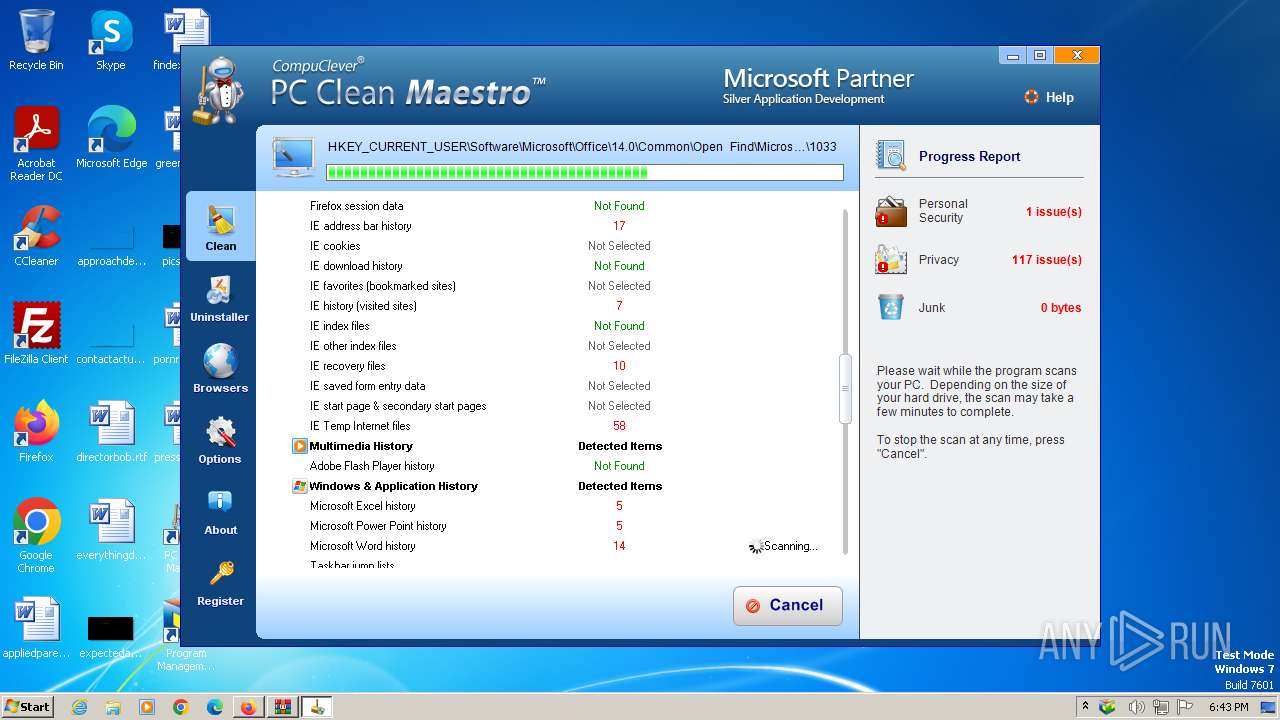Viewport: 1280px width, 720px height.
Task: Select 'Microsoft Excel history' row
Action: [x=565, y=506]
